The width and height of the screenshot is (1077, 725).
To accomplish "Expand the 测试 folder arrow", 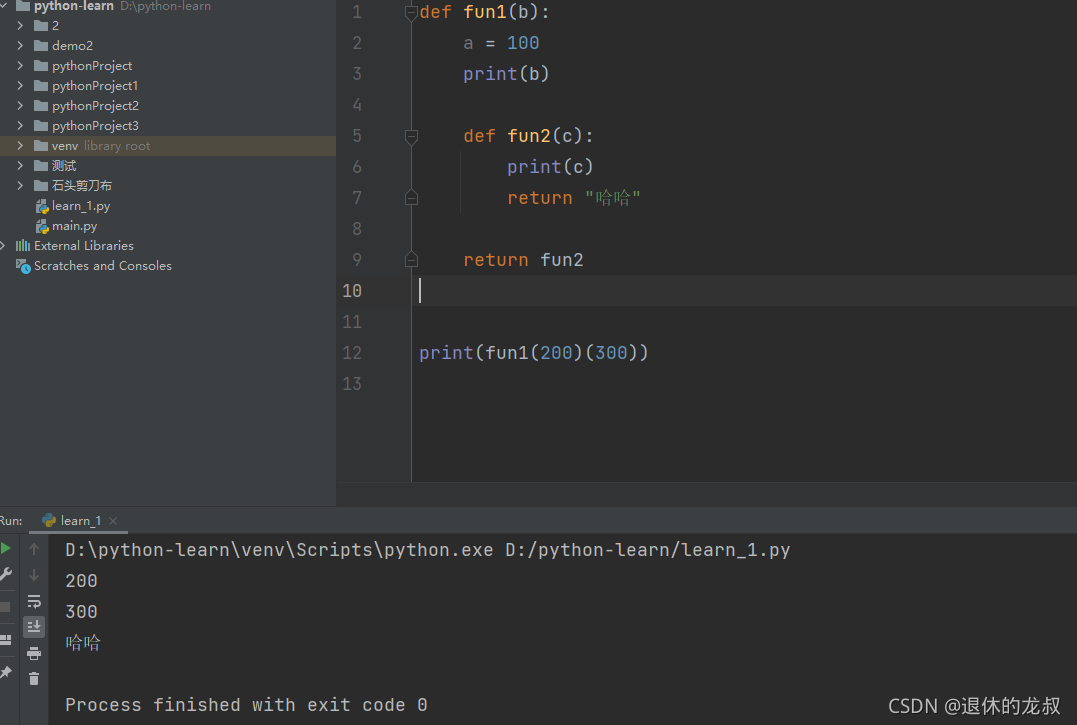I will (20, 165).
